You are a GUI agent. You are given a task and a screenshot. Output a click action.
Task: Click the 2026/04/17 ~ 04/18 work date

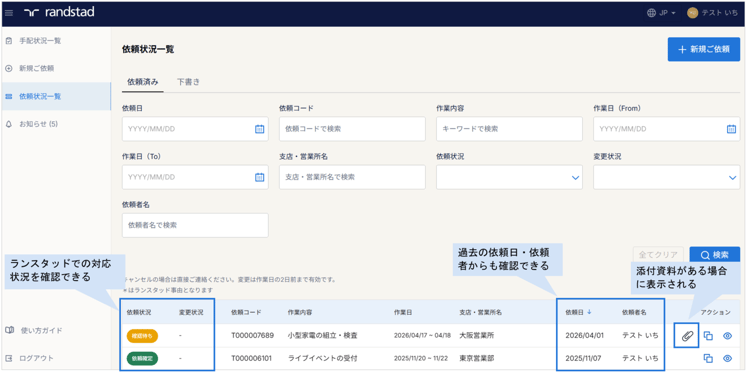[422, 335]
